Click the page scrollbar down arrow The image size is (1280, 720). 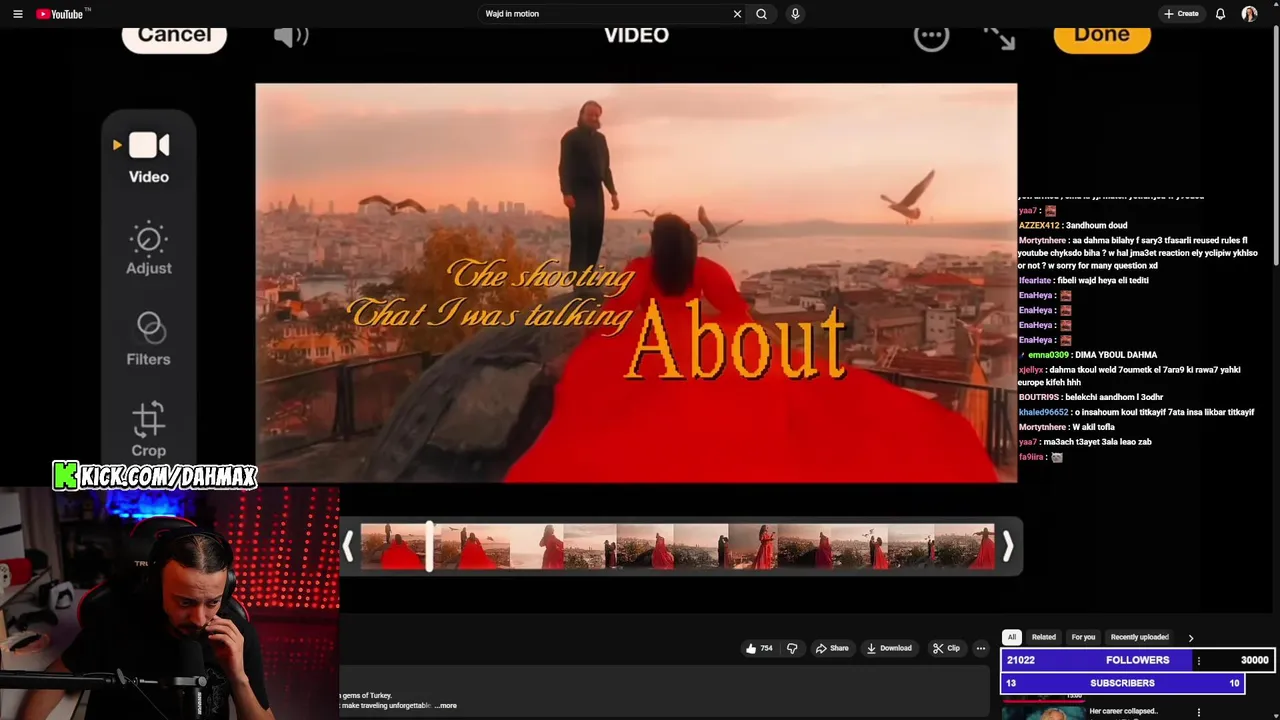coord(1275,715)
